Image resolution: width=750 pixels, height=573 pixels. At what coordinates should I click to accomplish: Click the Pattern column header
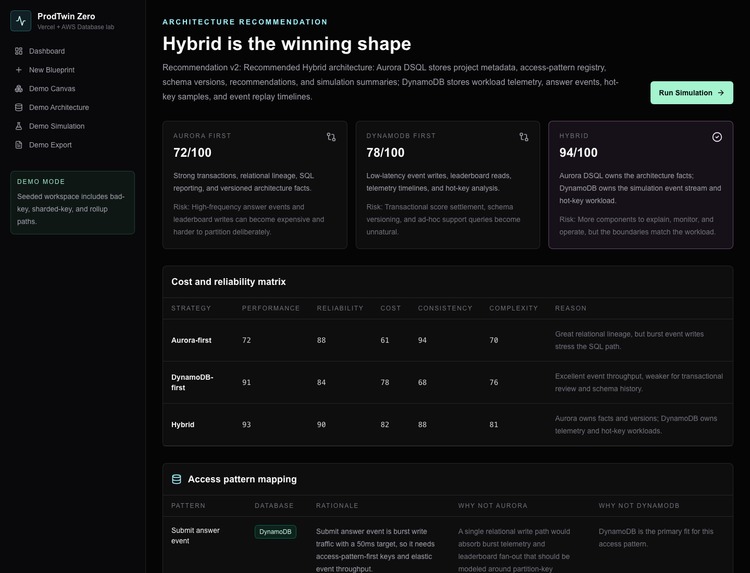(x=188, y=506)
